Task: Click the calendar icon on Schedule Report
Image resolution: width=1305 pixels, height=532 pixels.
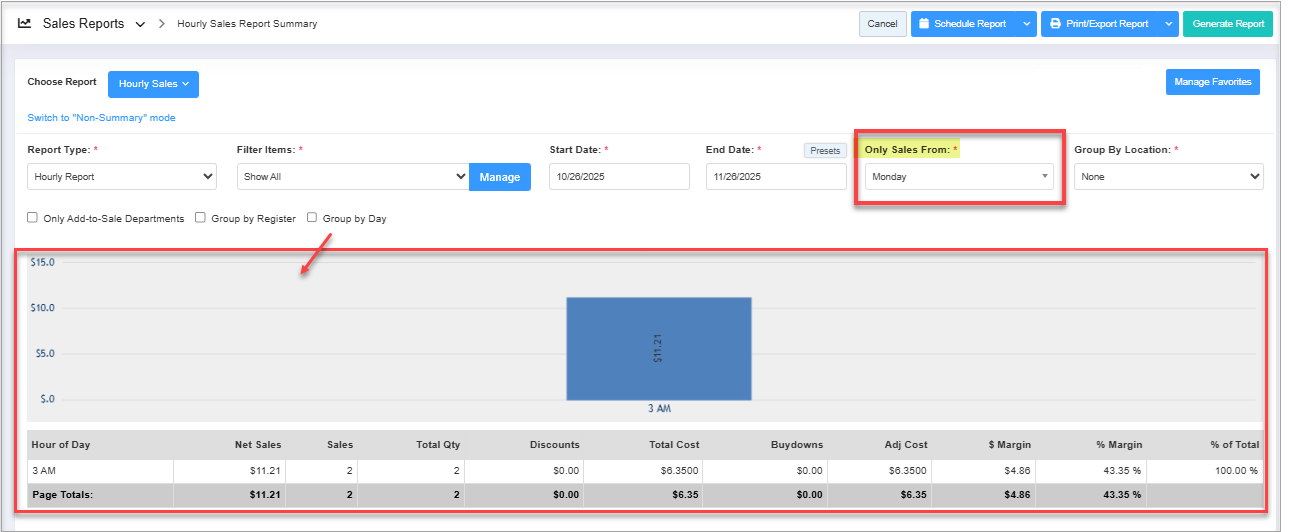Action: (x=924, y=24)
